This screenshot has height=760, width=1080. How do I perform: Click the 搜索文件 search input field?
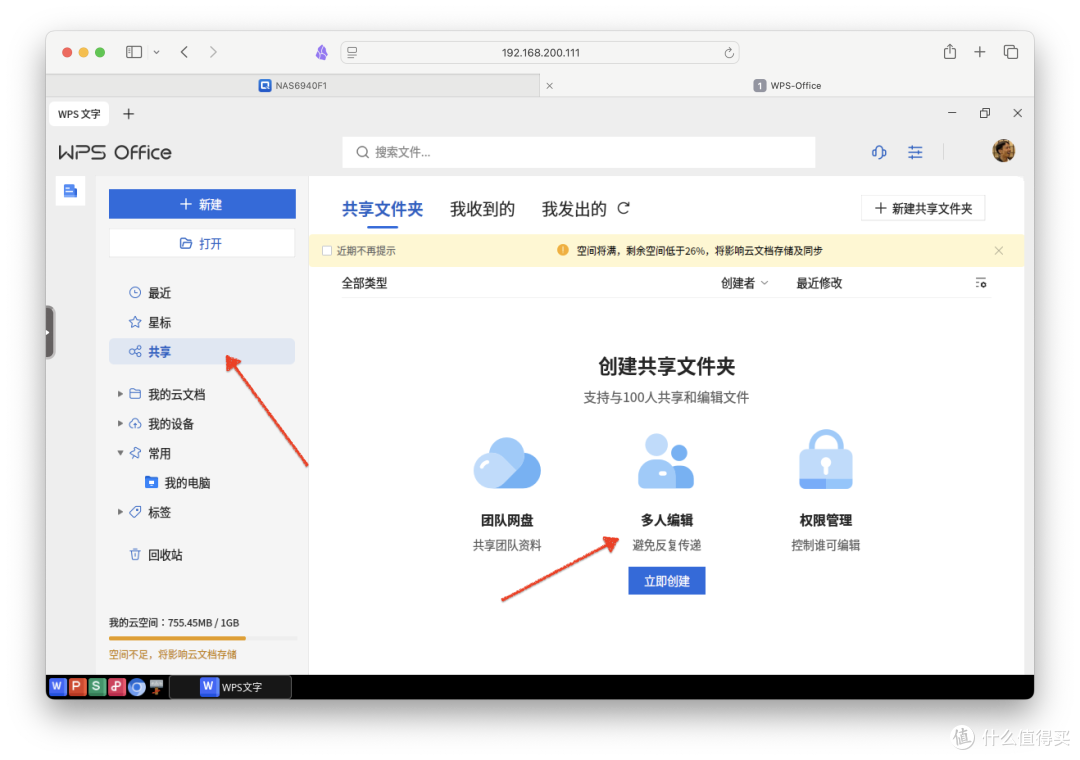pos(579,152)
